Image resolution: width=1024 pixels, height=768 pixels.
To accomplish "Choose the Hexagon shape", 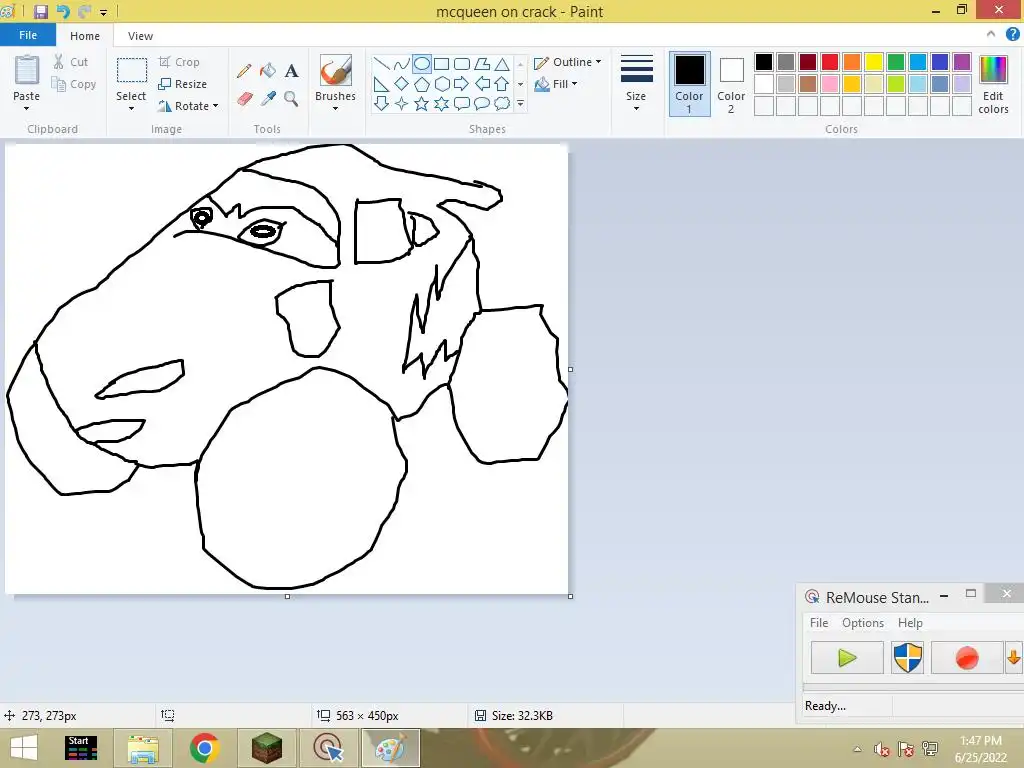I will tap(441, 84).
